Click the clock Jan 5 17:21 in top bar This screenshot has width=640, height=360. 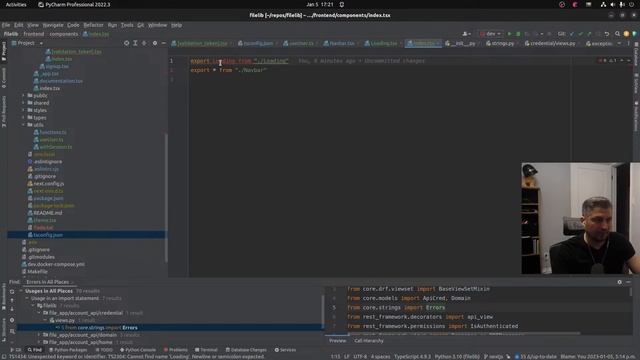[320, 4]
